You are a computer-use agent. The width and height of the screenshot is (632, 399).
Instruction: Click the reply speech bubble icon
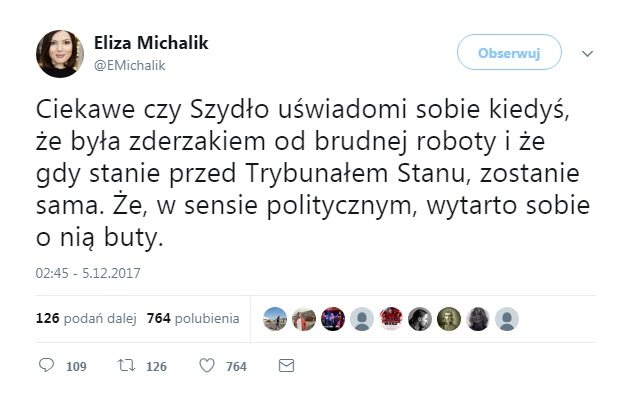pyautogui.click(x=46, y=365)
